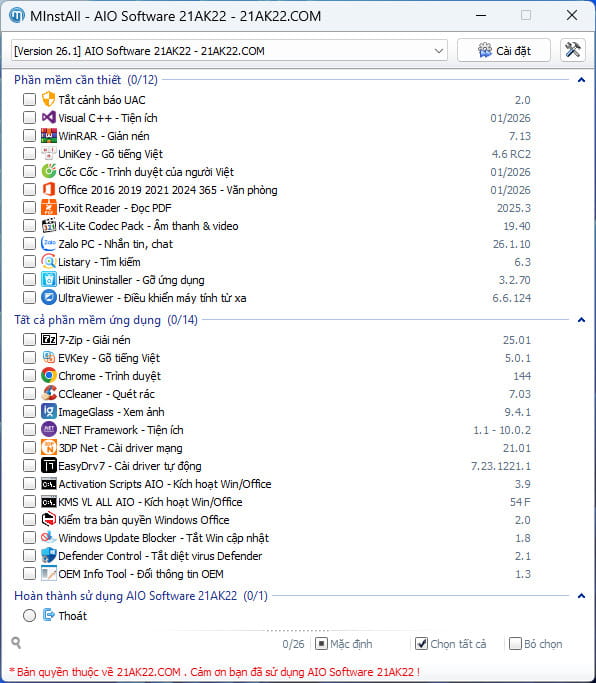Click the WinRAR books icon
This screenshot has width=596, height=683.
point(48,135)
